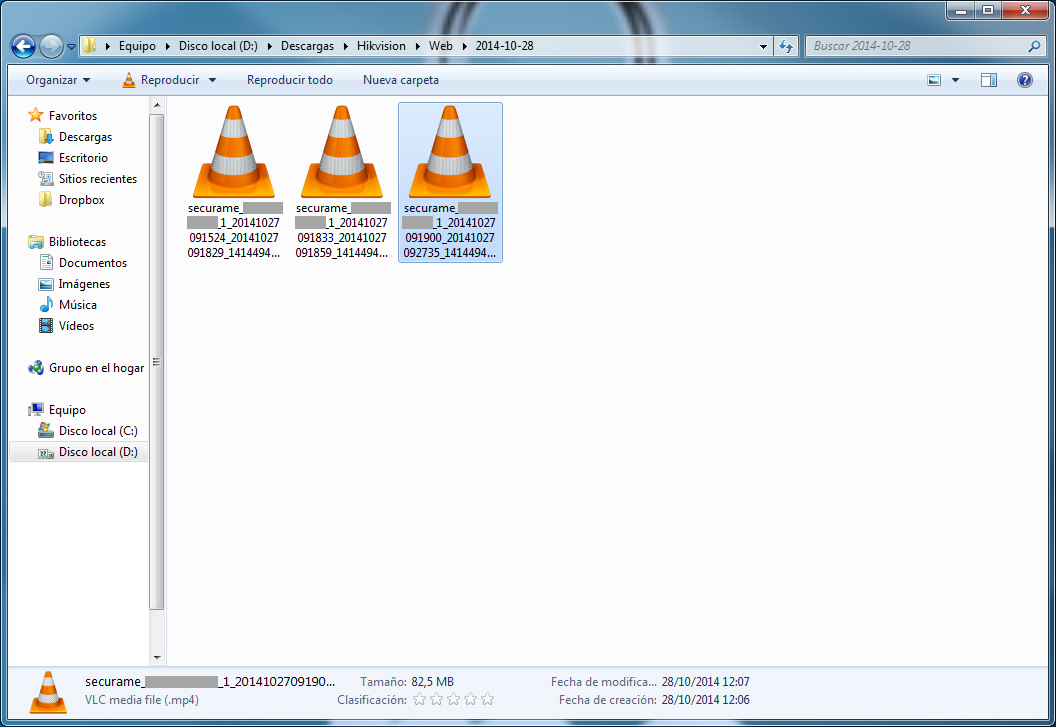Click 2014-10-28 breadcrumb segment
Image resolution: width=1056 pixels, height=727 pixels.
tap(504, 46)
